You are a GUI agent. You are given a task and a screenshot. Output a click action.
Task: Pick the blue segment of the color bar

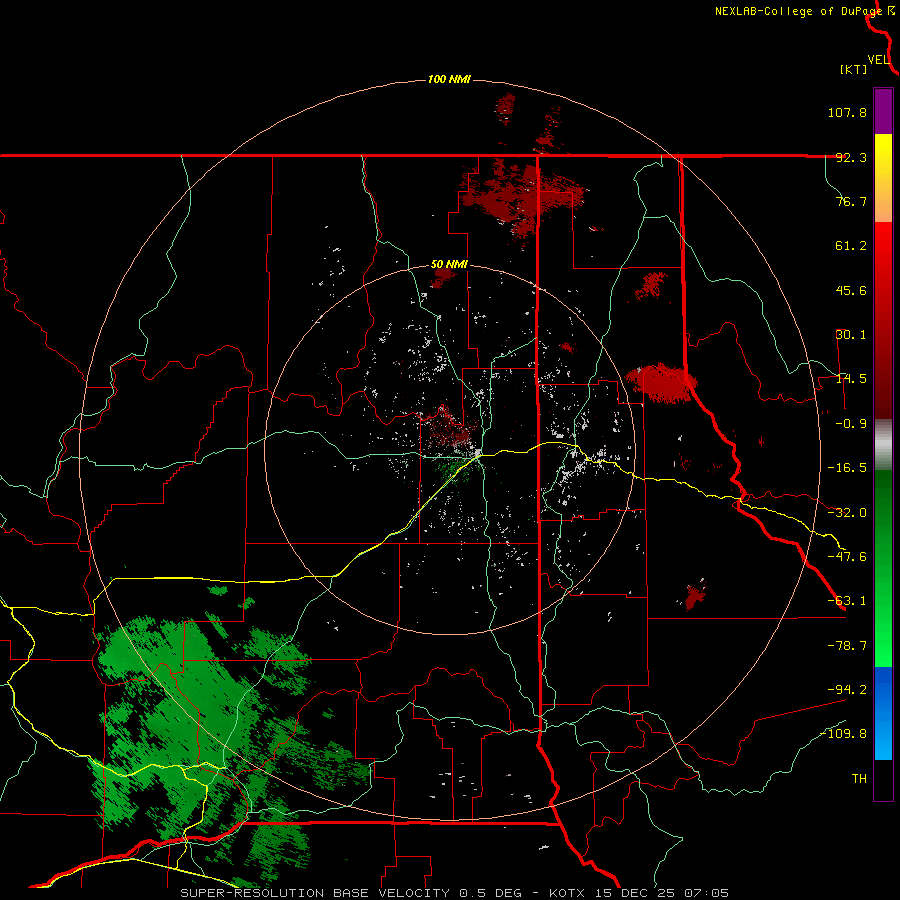pos(883,713)
